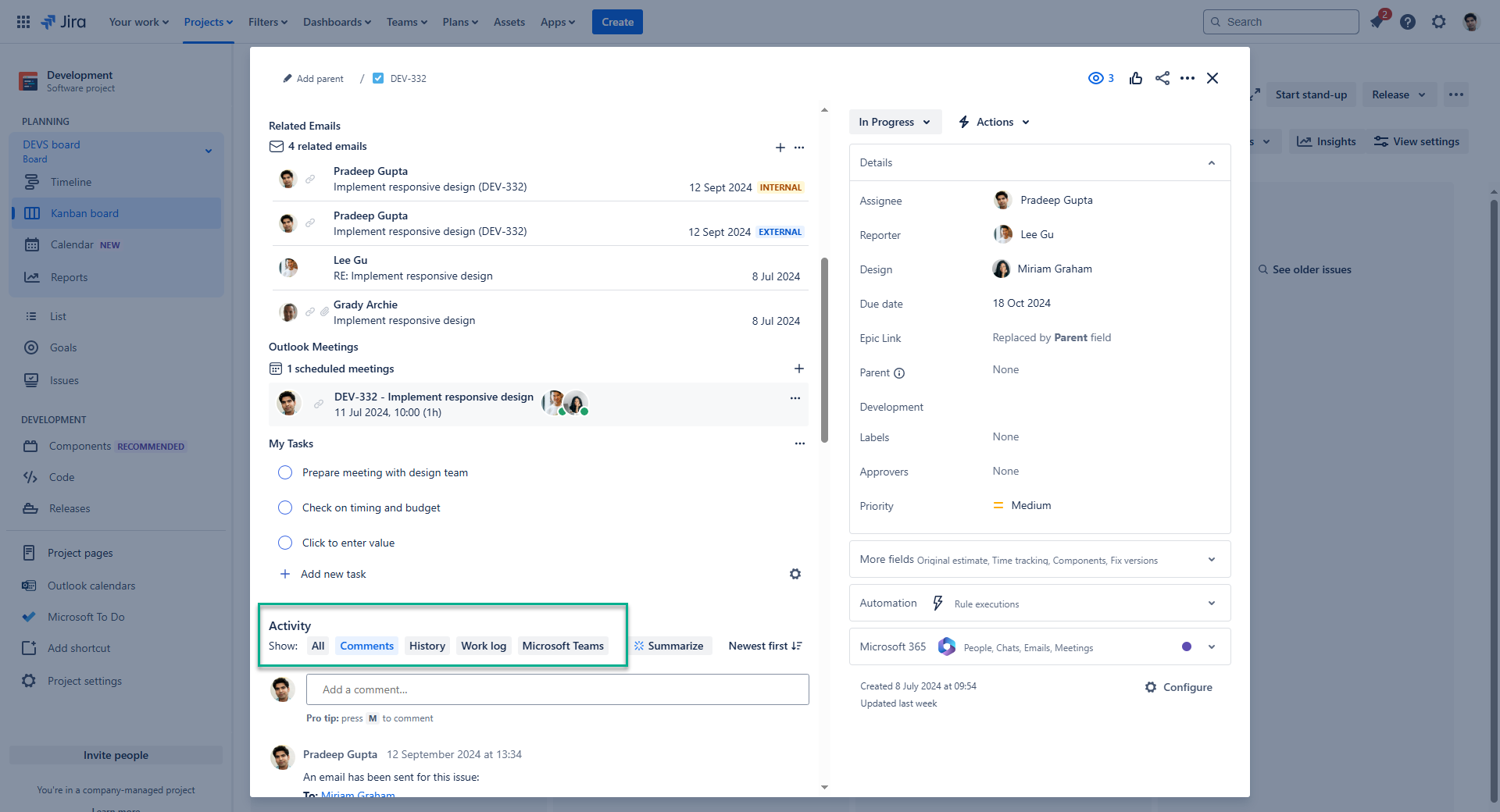Add a related email with plus icon
Image resolution: width=1500 pixels, height=812 pixels.
(x=780, y=148)
